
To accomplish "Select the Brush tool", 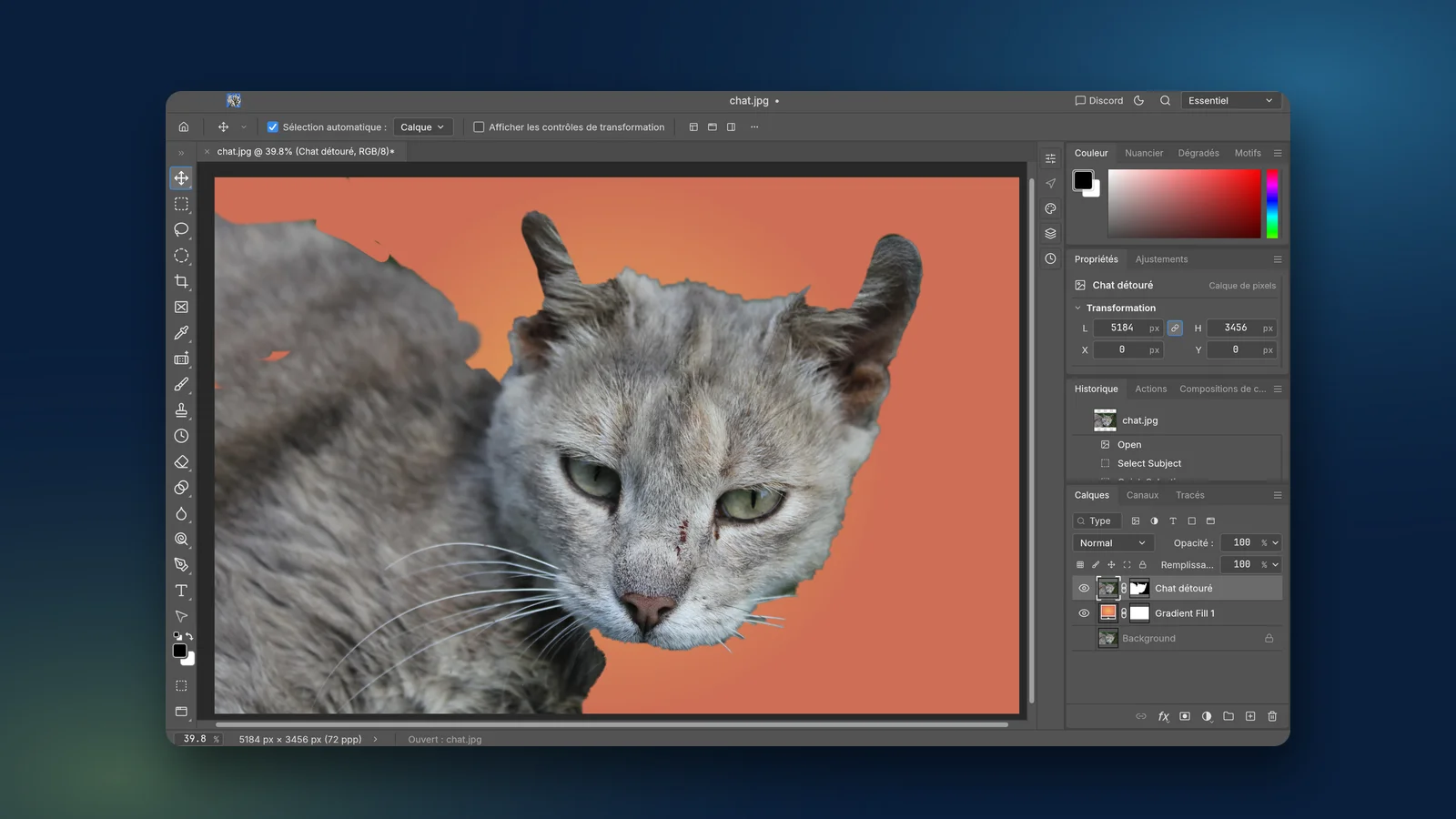I will coord(181,385).
